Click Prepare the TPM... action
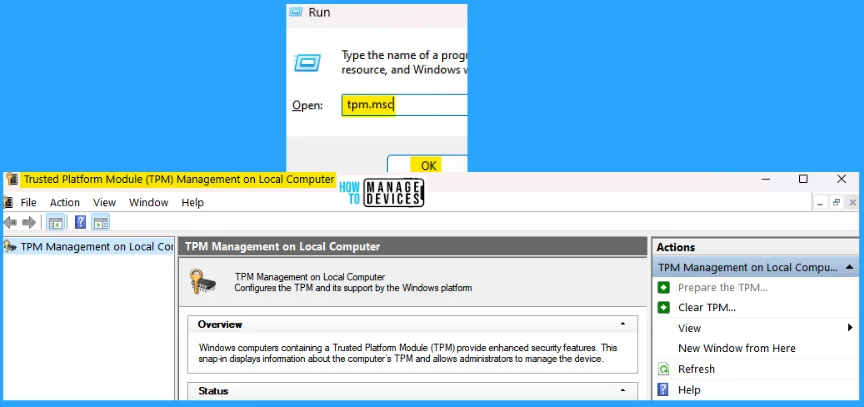This screenshot has height=407, width=864. 722,287
